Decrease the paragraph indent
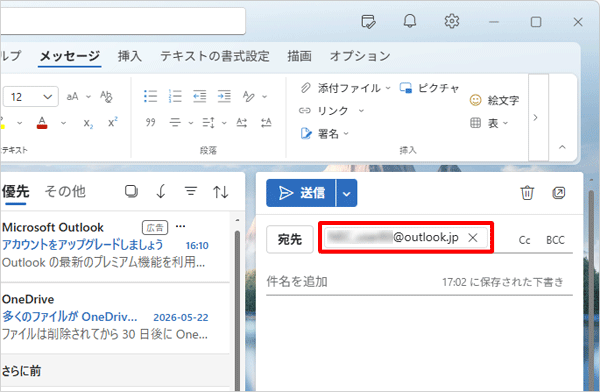 pos(199,96)
